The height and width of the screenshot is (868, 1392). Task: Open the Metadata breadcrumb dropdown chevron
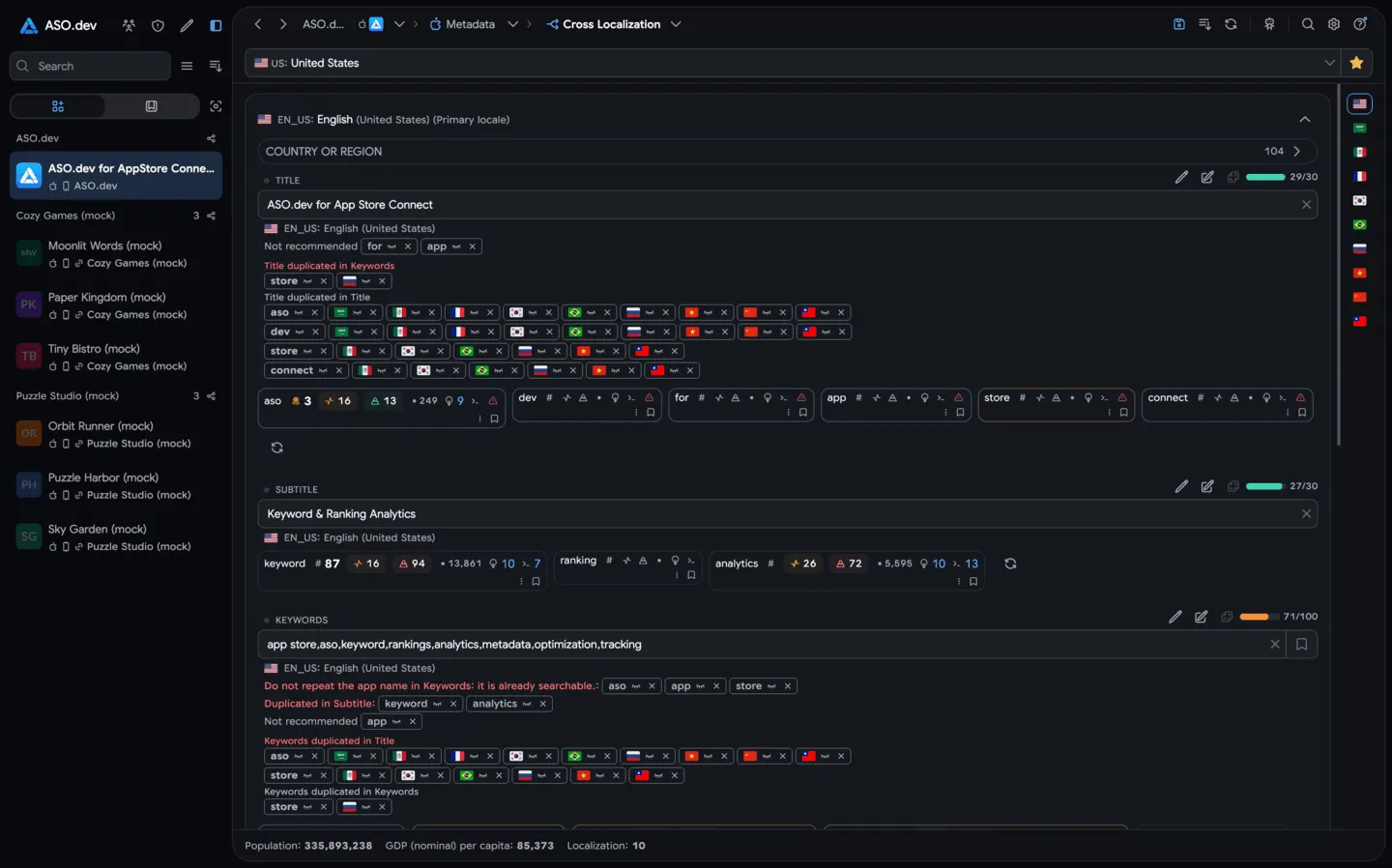pos(512,24)
